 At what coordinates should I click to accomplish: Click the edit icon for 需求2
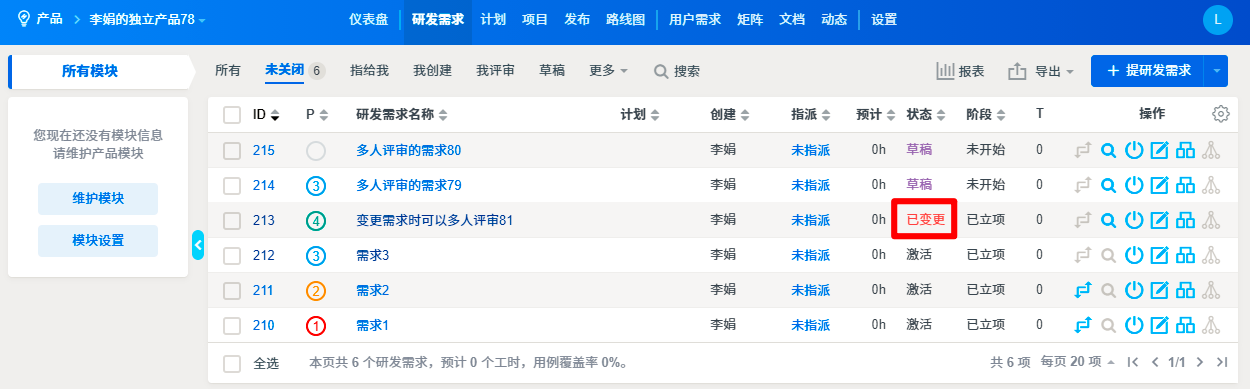pos(1160,290)
